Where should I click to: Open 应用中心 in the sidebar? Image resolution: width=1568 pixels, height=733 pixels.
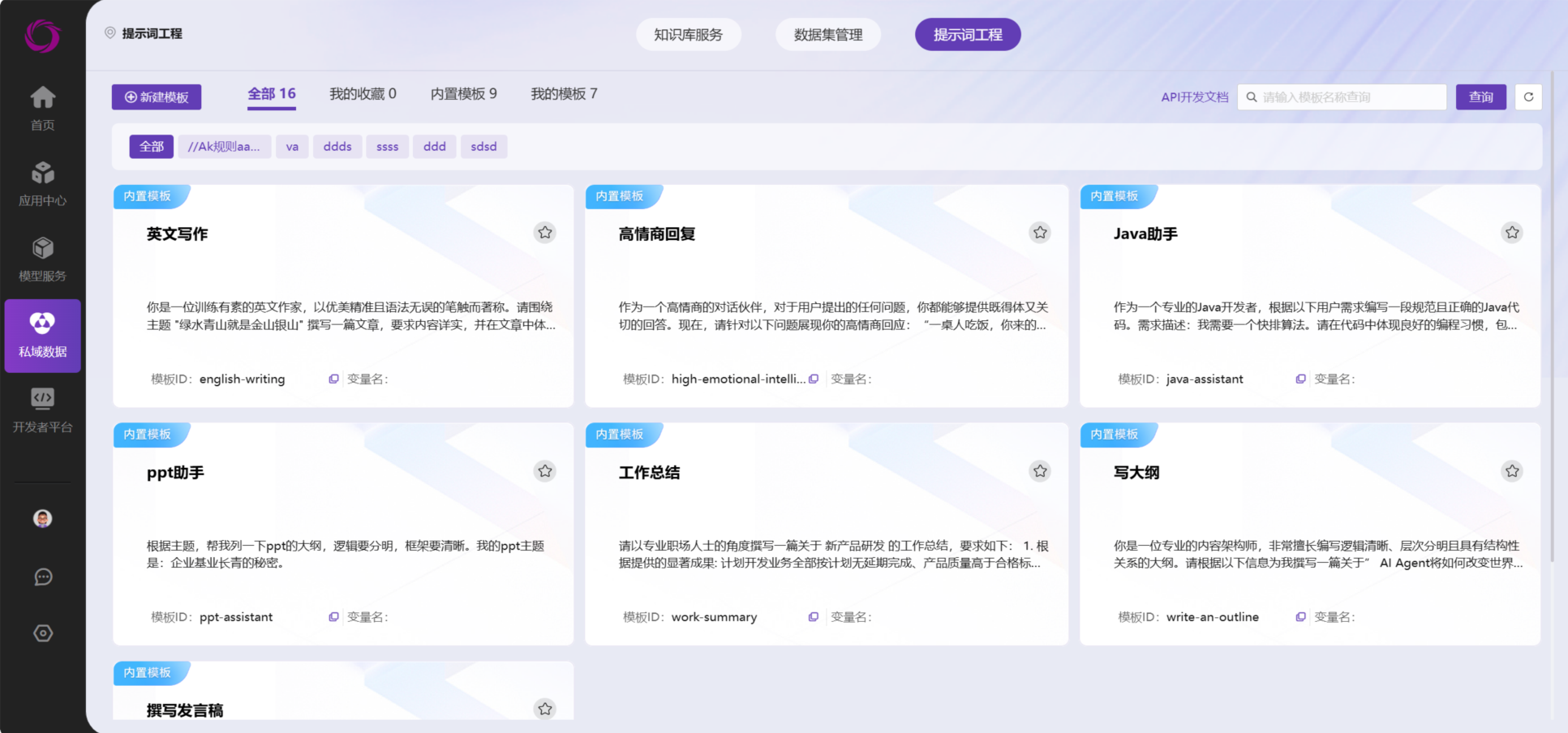pyautogui.click(x=42, y=184)
